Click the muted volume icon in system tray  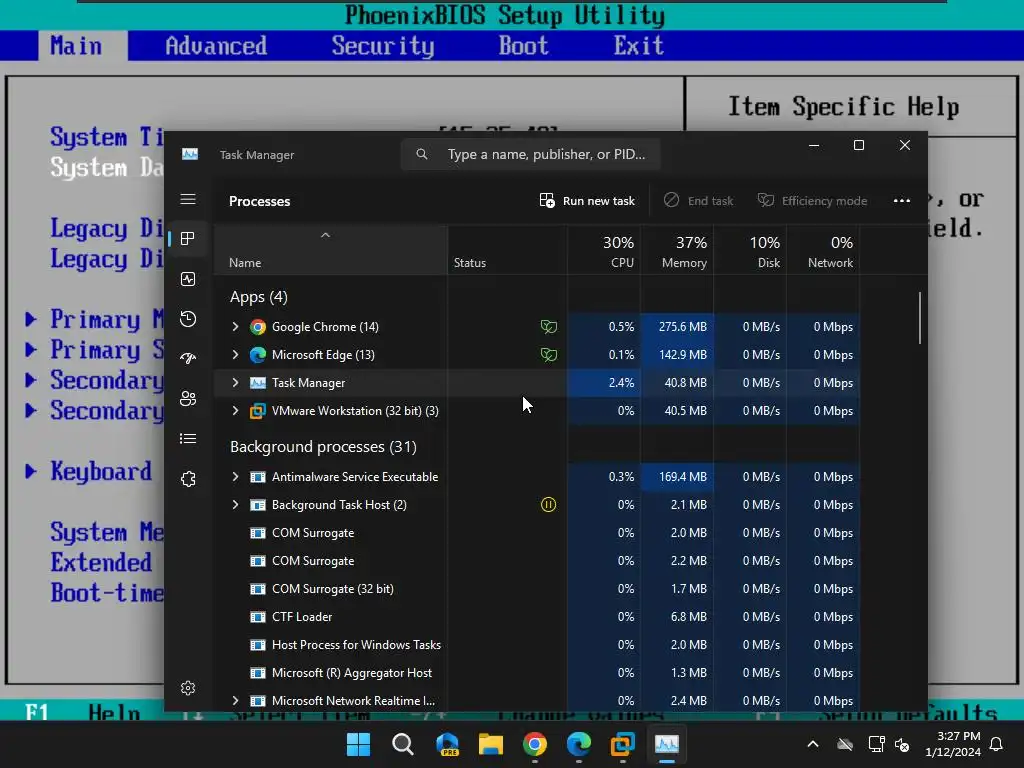pos(903,744)
